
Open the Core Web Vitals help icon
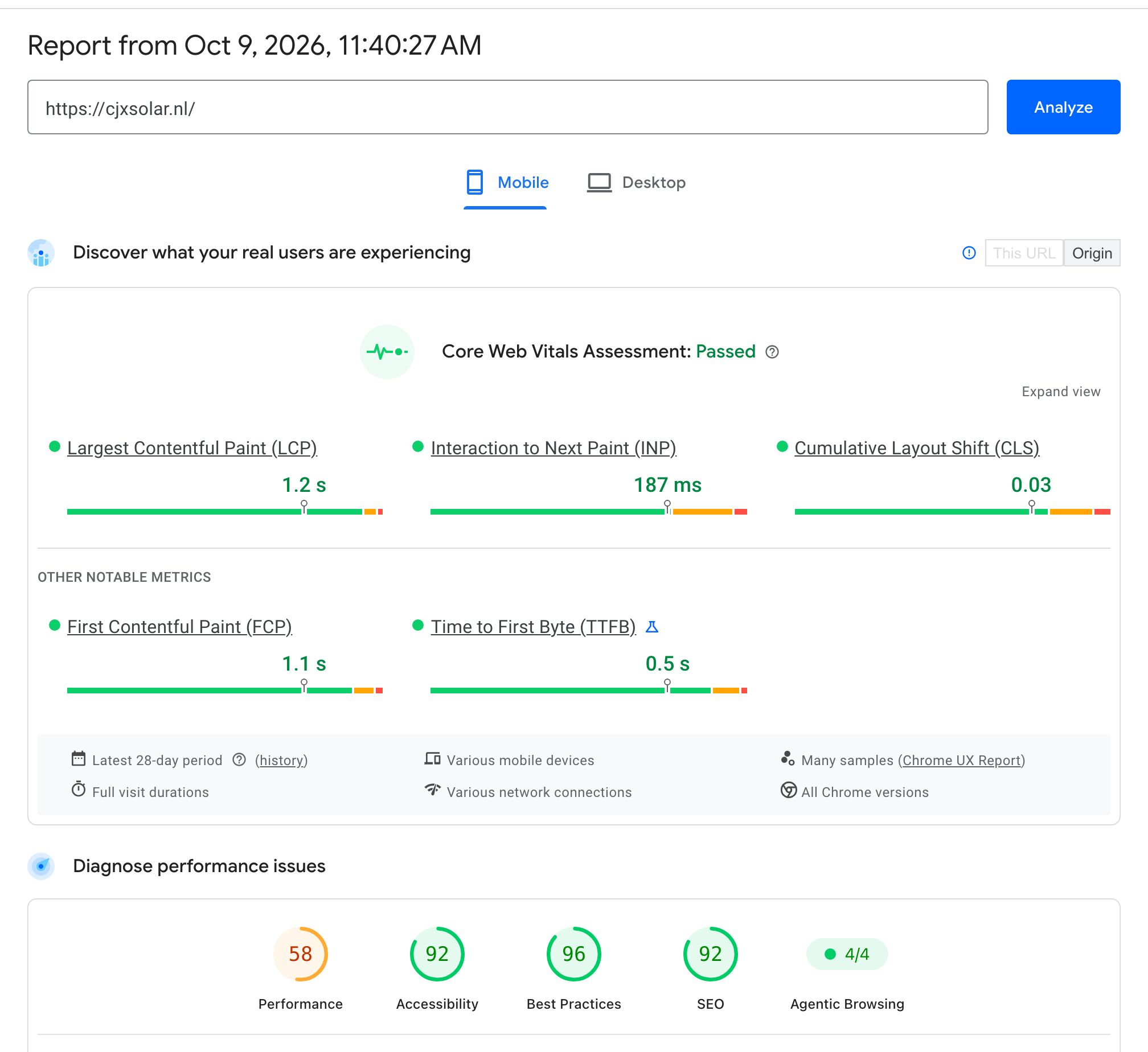[772, 352]
